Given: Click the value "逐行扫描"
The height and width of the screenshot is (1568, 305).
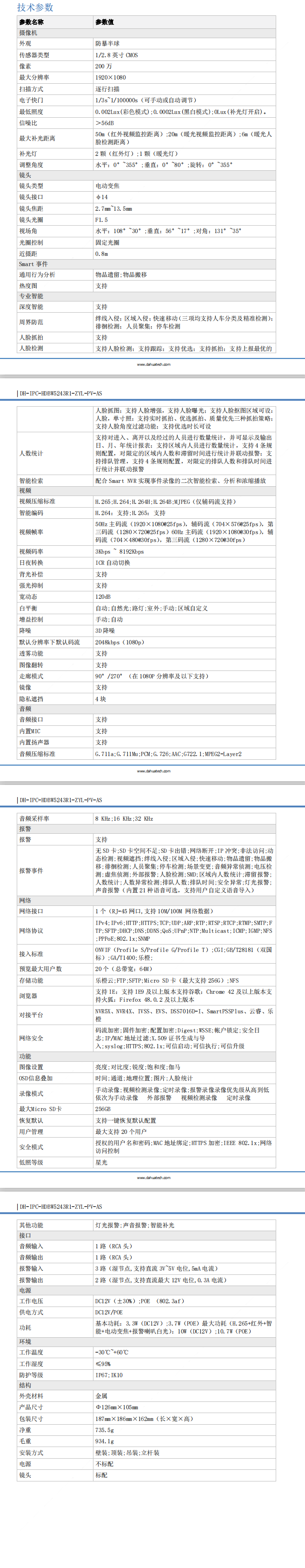Looking at the screenshot, I should tap(107, 89).
